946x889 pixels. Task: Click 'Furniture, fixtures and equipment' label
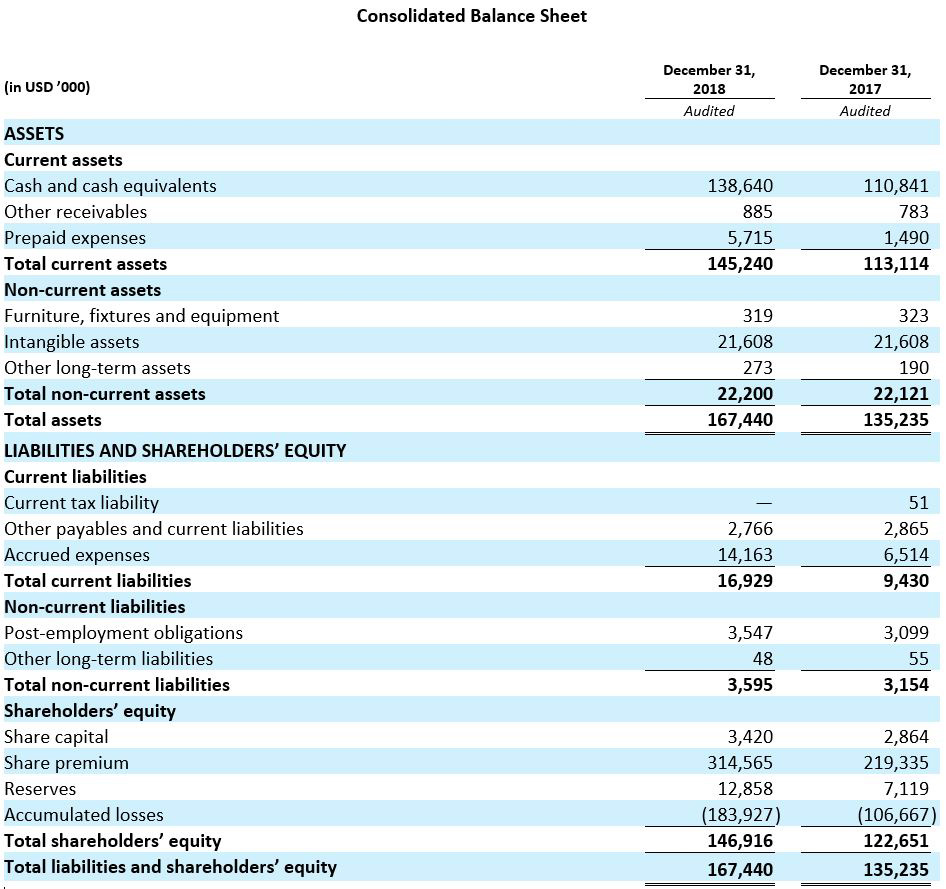pos(142,316)
